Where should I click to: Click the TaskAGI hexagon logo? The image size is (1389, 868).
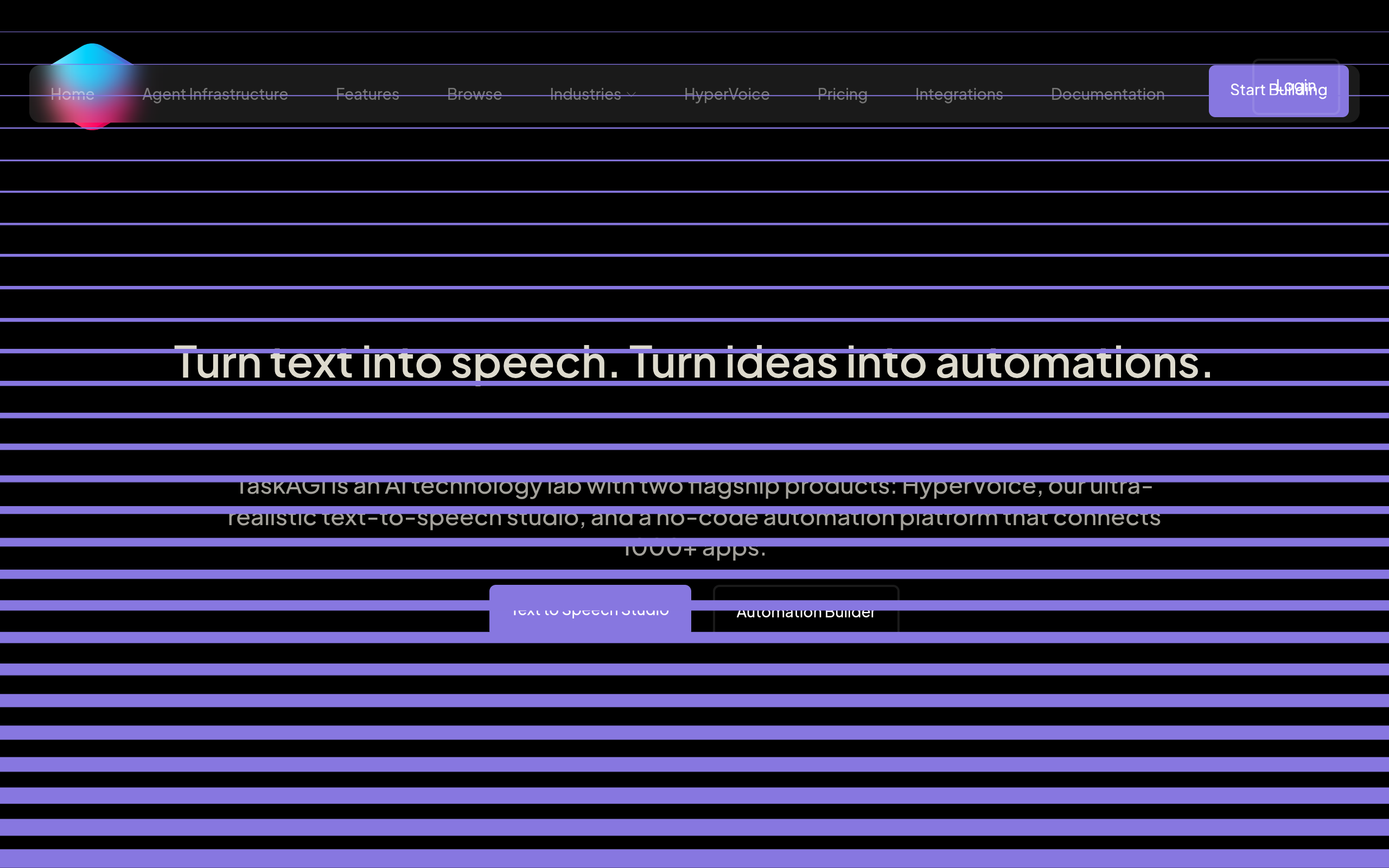coord(92,87)
